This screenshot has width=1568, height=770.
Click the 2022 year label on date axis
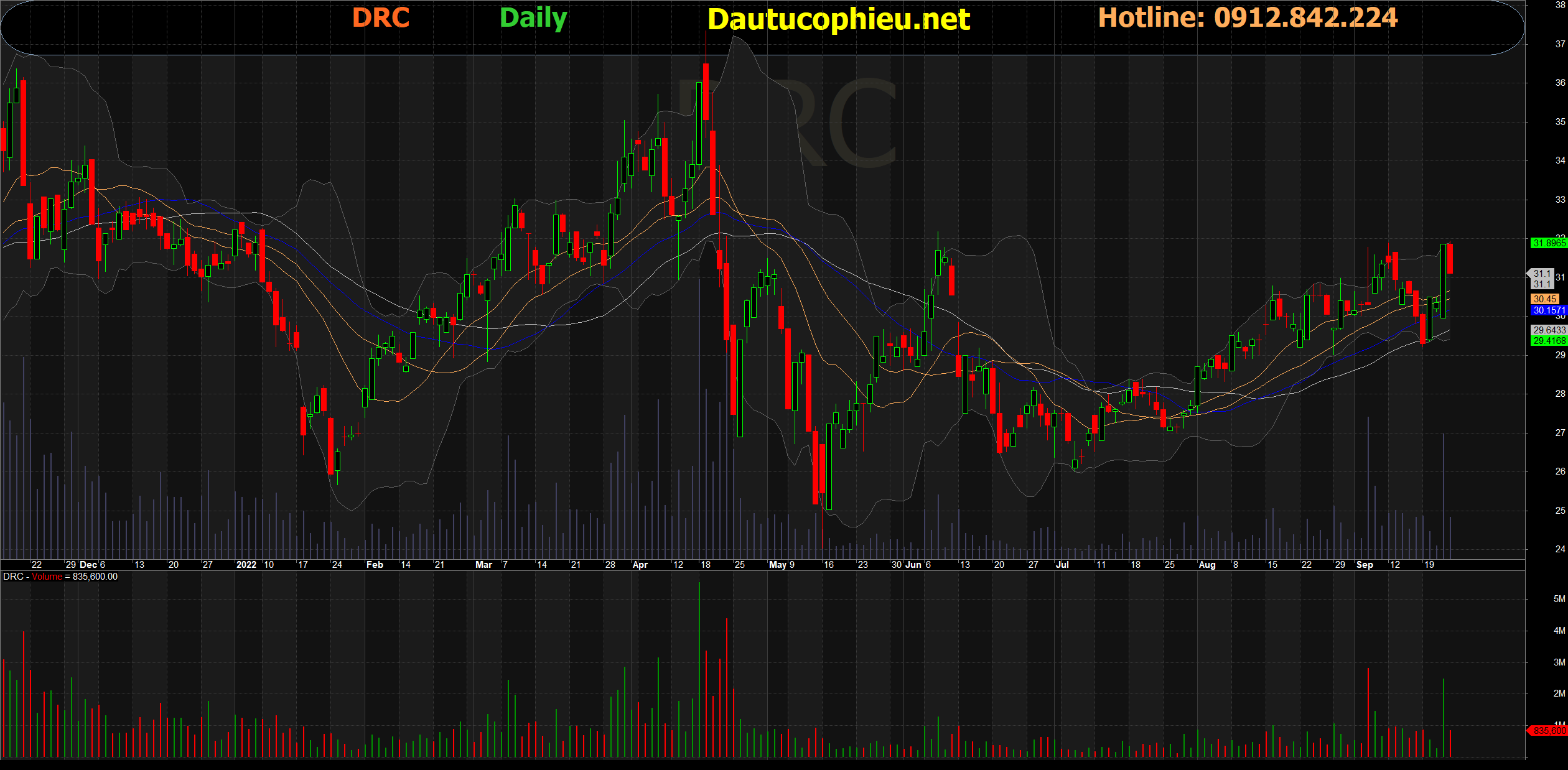point(246,565)
